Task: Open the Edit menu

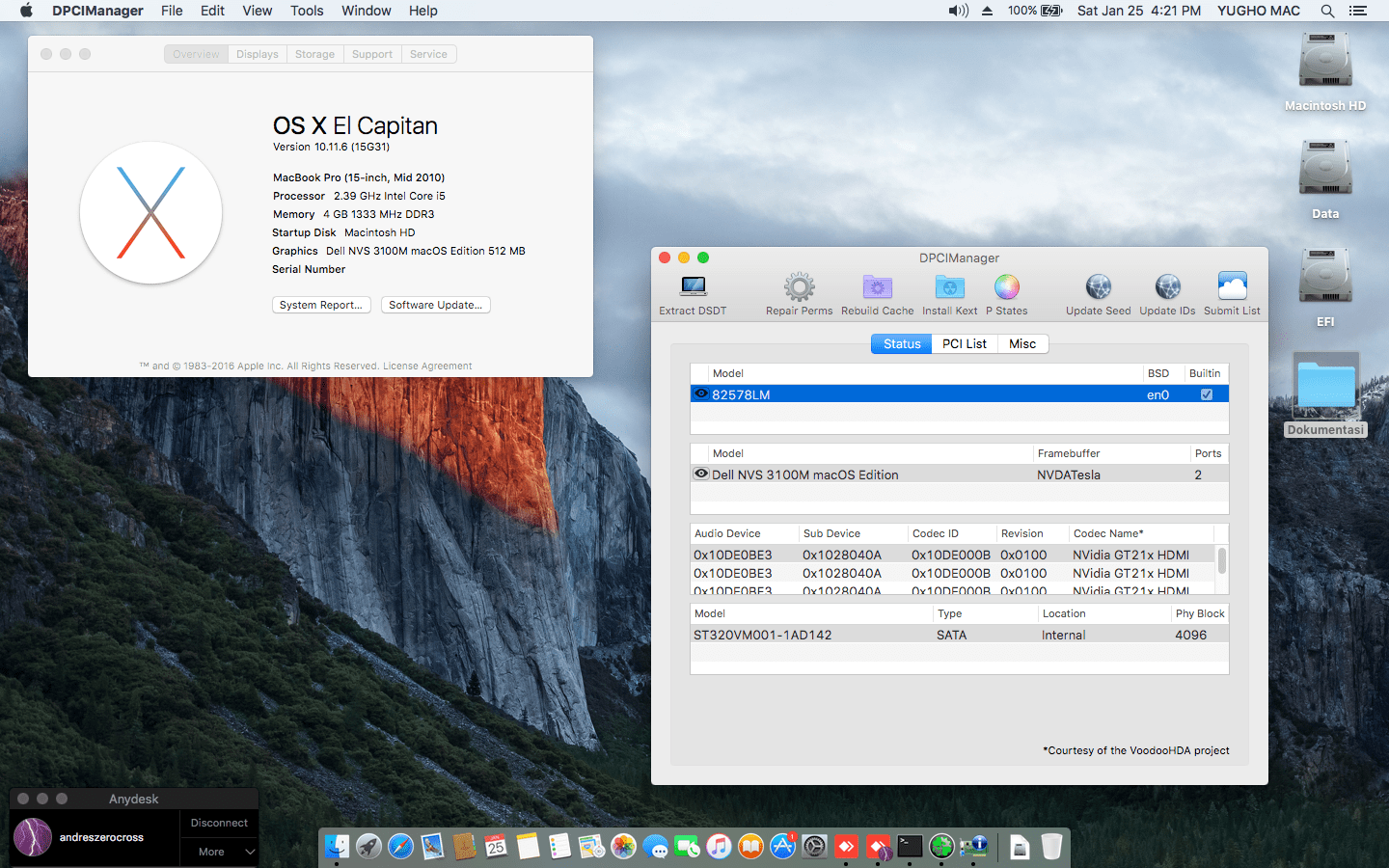Action: [x=212, y=11]
